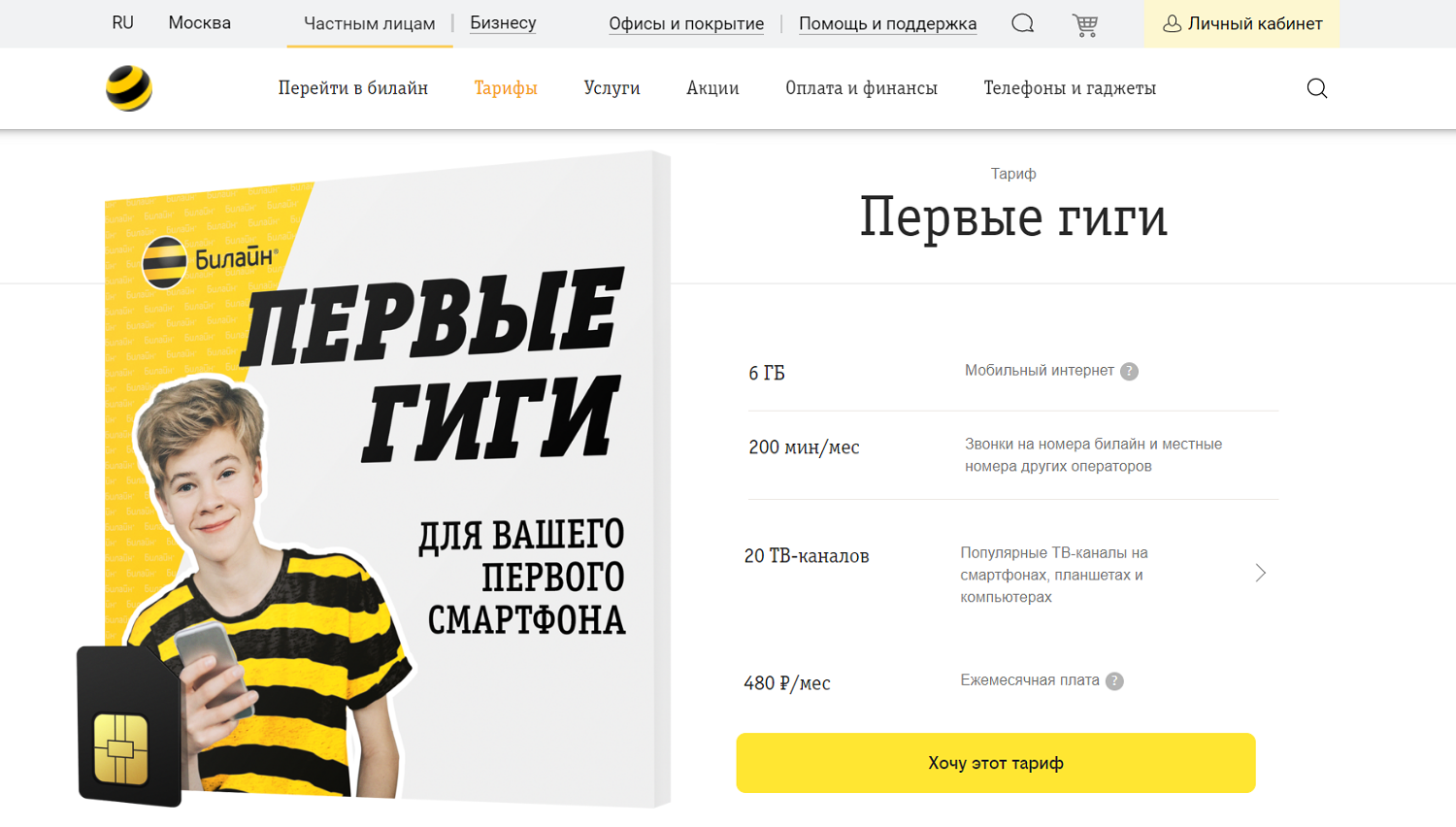This screenshot has width=1456, height=827.
Task: Open help tooltip next to Мобильный интернет
Action: point(1129,371)
